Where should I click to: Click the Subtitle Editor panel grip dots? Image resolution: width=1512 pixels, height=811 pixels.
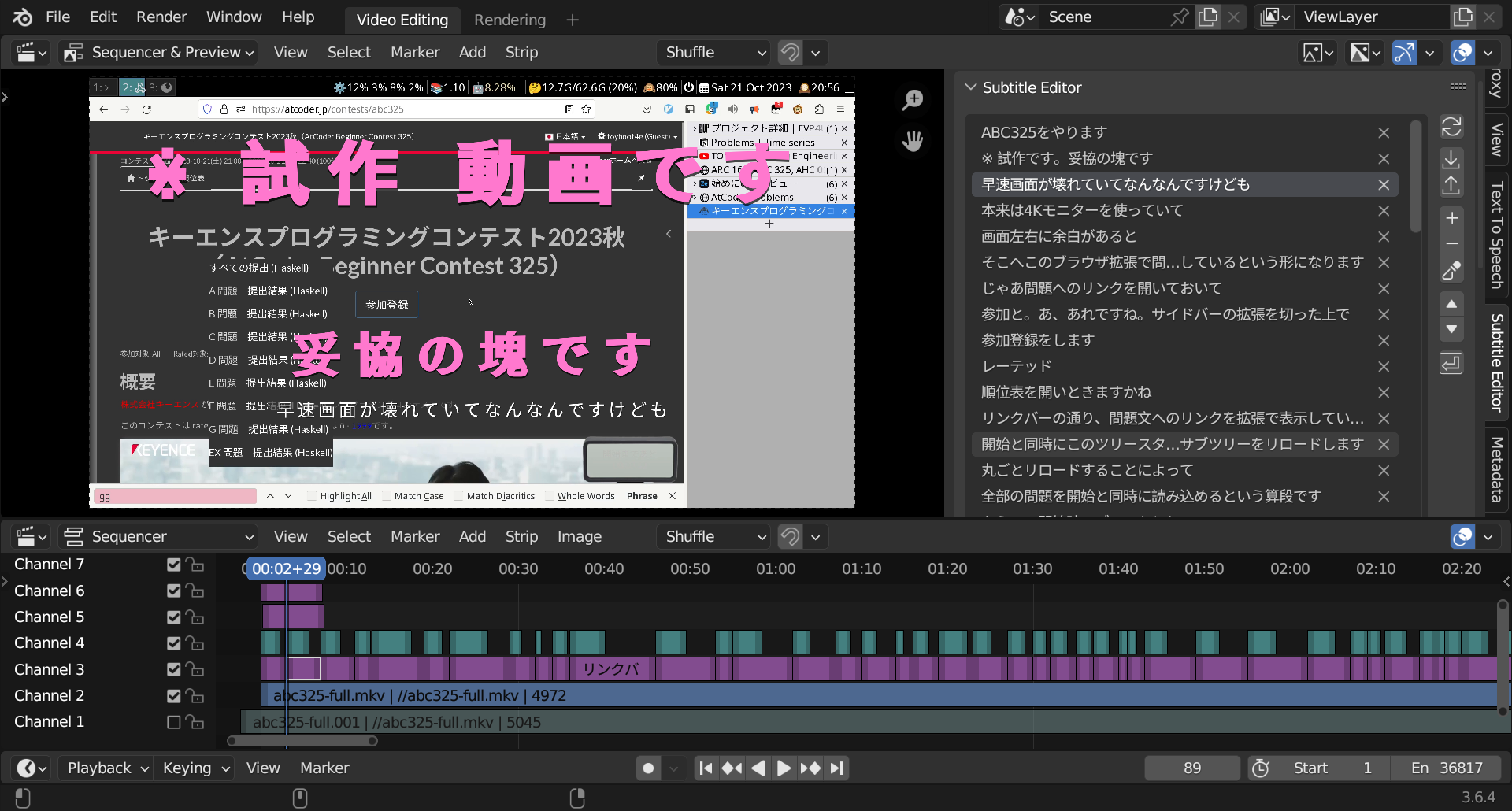tap(1458, 86)
